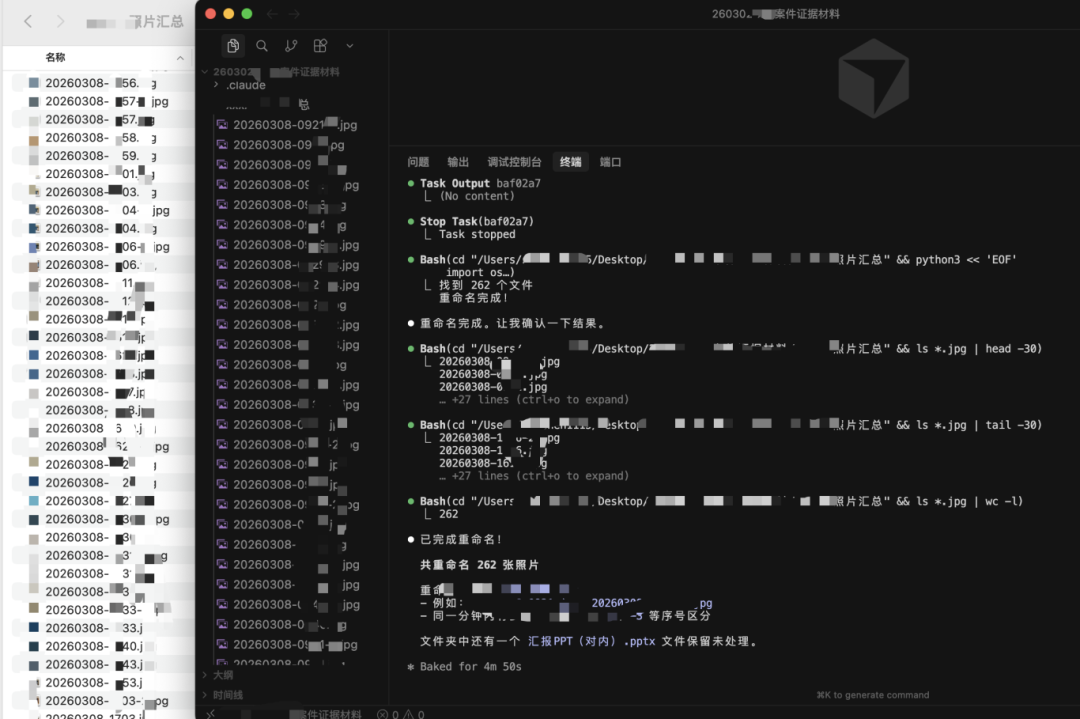Screen dimensions: 1080x719
Task: Open the Search view icon
Action: click(262, 45)
